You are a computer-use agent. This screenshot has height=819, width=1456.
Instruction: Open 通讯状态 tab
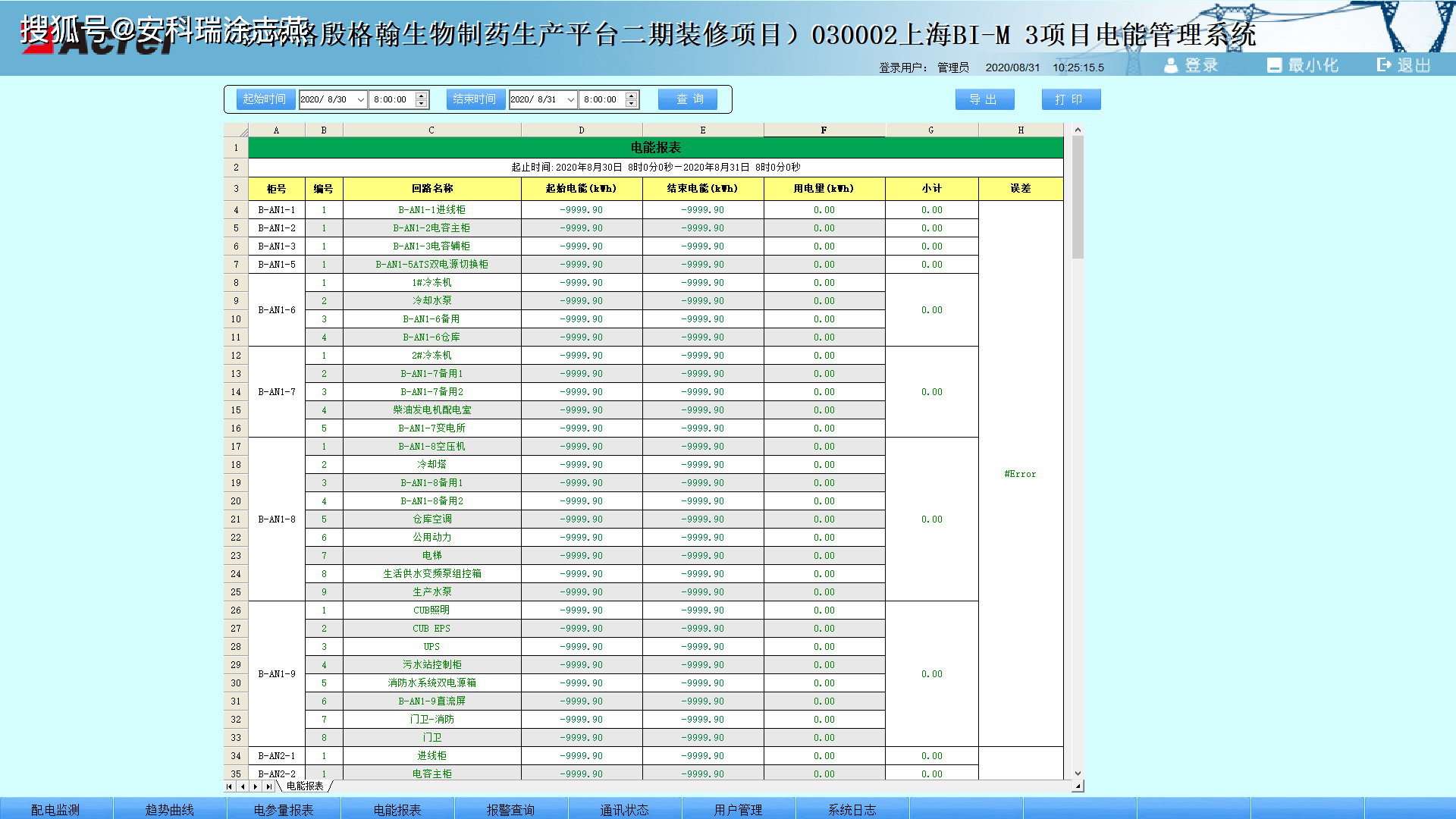pos(625,809)
